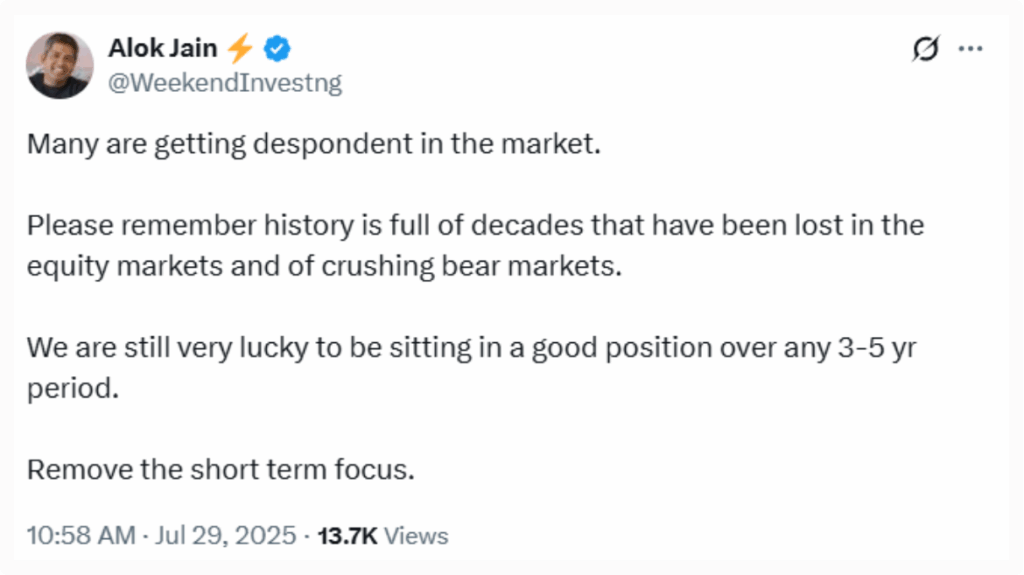Screen dimensions: 1024x575
Task: Click the Grok explain-post icon
Action: [x=925, y=48]
